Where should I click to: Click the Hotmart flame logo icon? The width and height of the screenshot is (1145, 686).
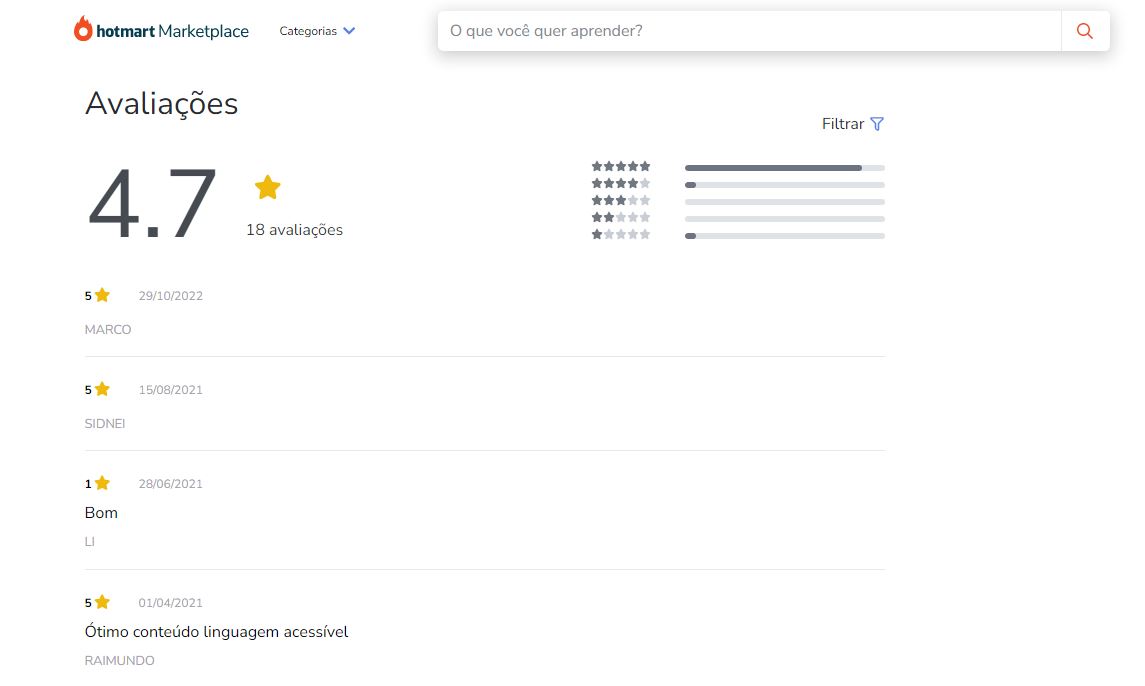(83, 29)
